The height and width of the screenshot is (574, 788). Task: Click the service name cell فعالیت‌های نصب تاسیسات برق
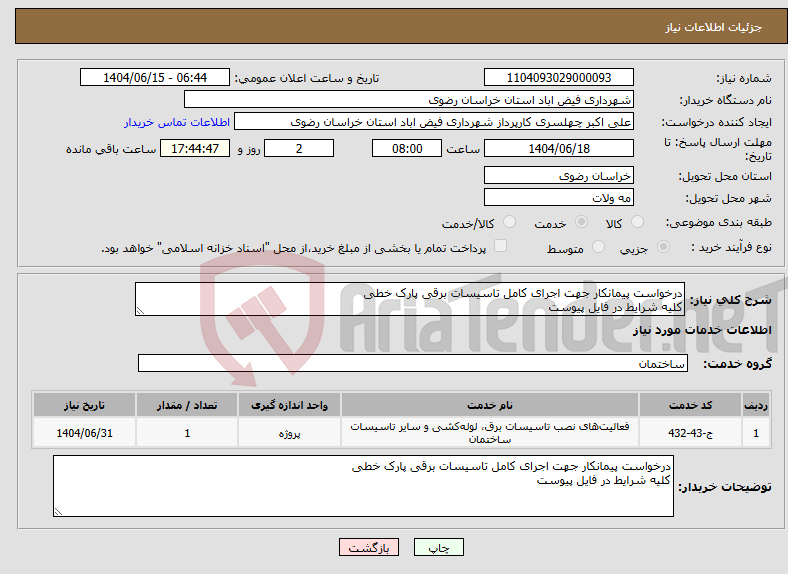[x=489, y=433]
